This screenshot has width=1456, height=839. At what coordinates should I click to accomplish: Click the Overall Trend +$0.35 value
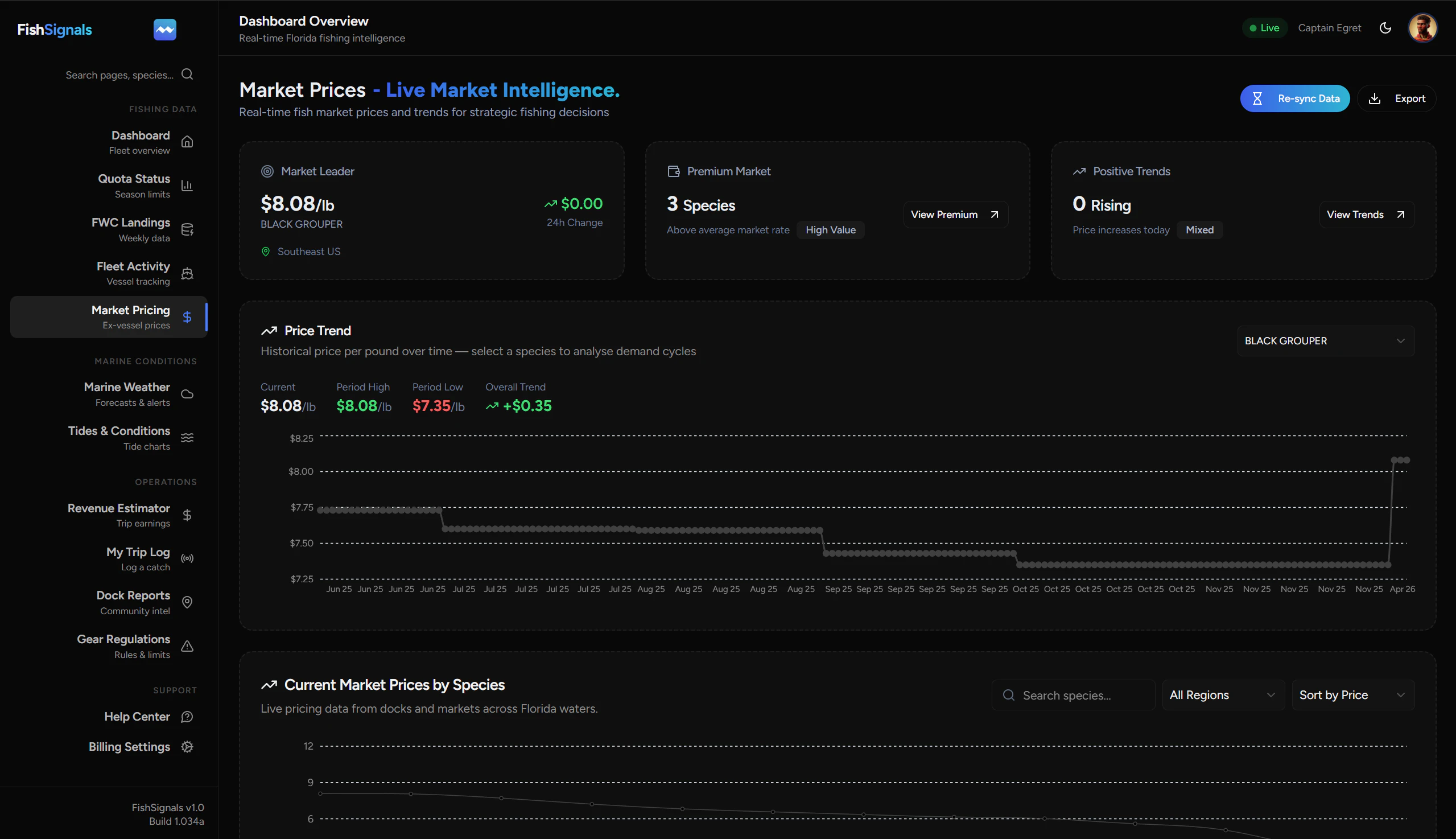click(518, 406)
